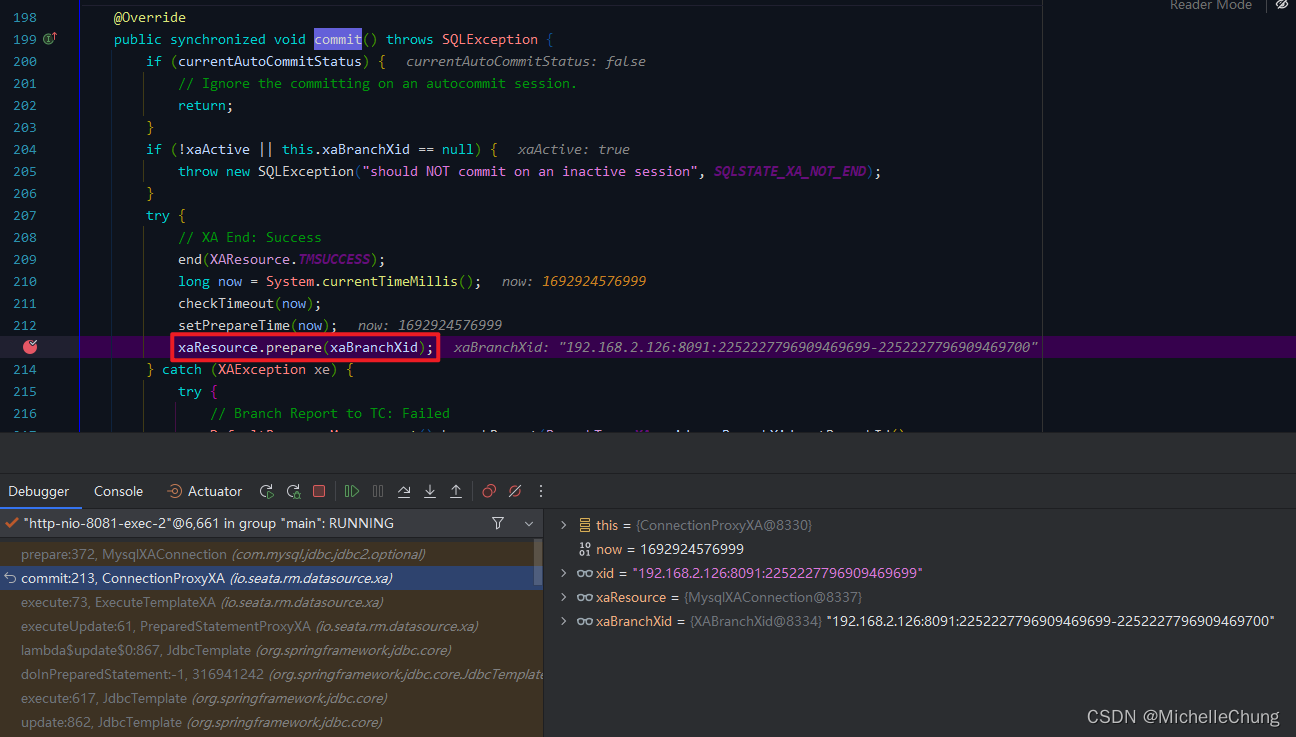
Task: Click 'SQLException' in the throws clause
Action: pyautogui.click(x=490, y=39)
